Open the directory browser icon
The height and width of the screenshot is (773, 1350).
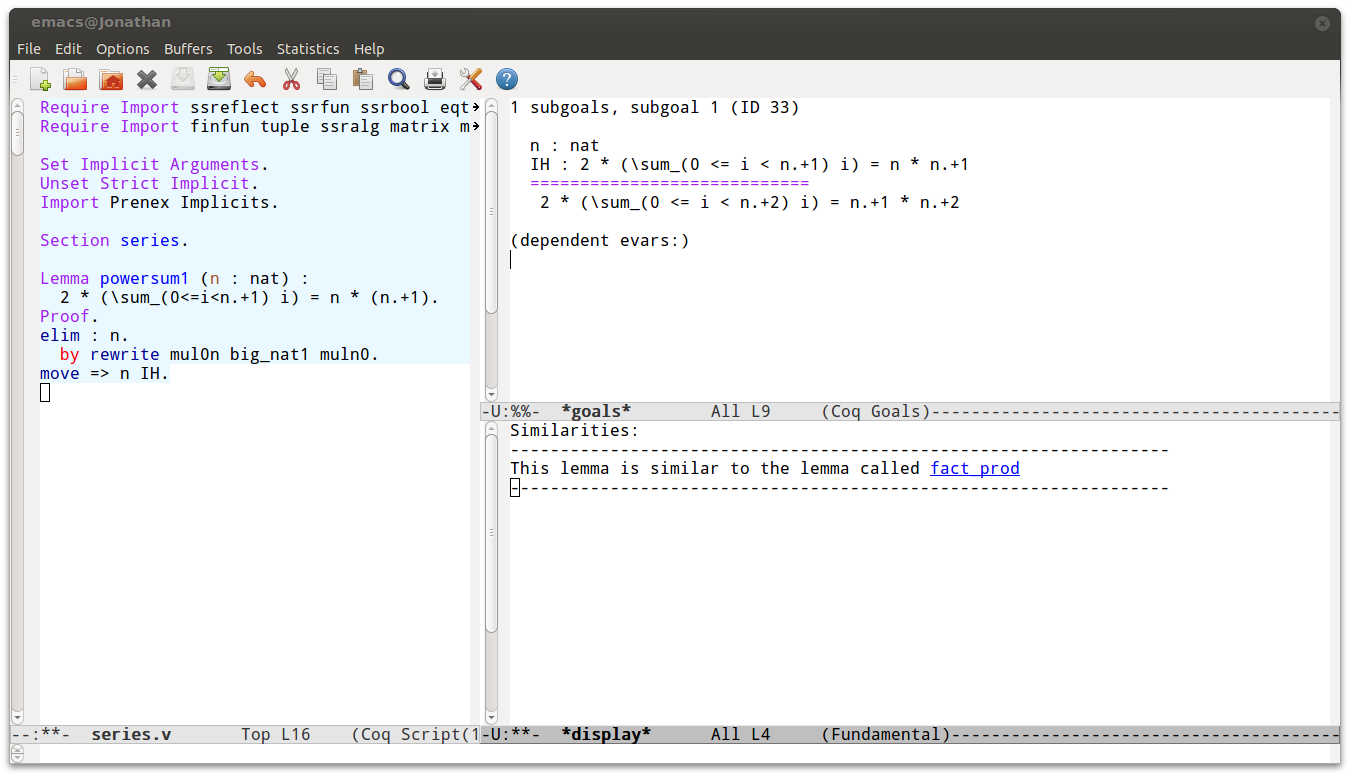(111, 79)
